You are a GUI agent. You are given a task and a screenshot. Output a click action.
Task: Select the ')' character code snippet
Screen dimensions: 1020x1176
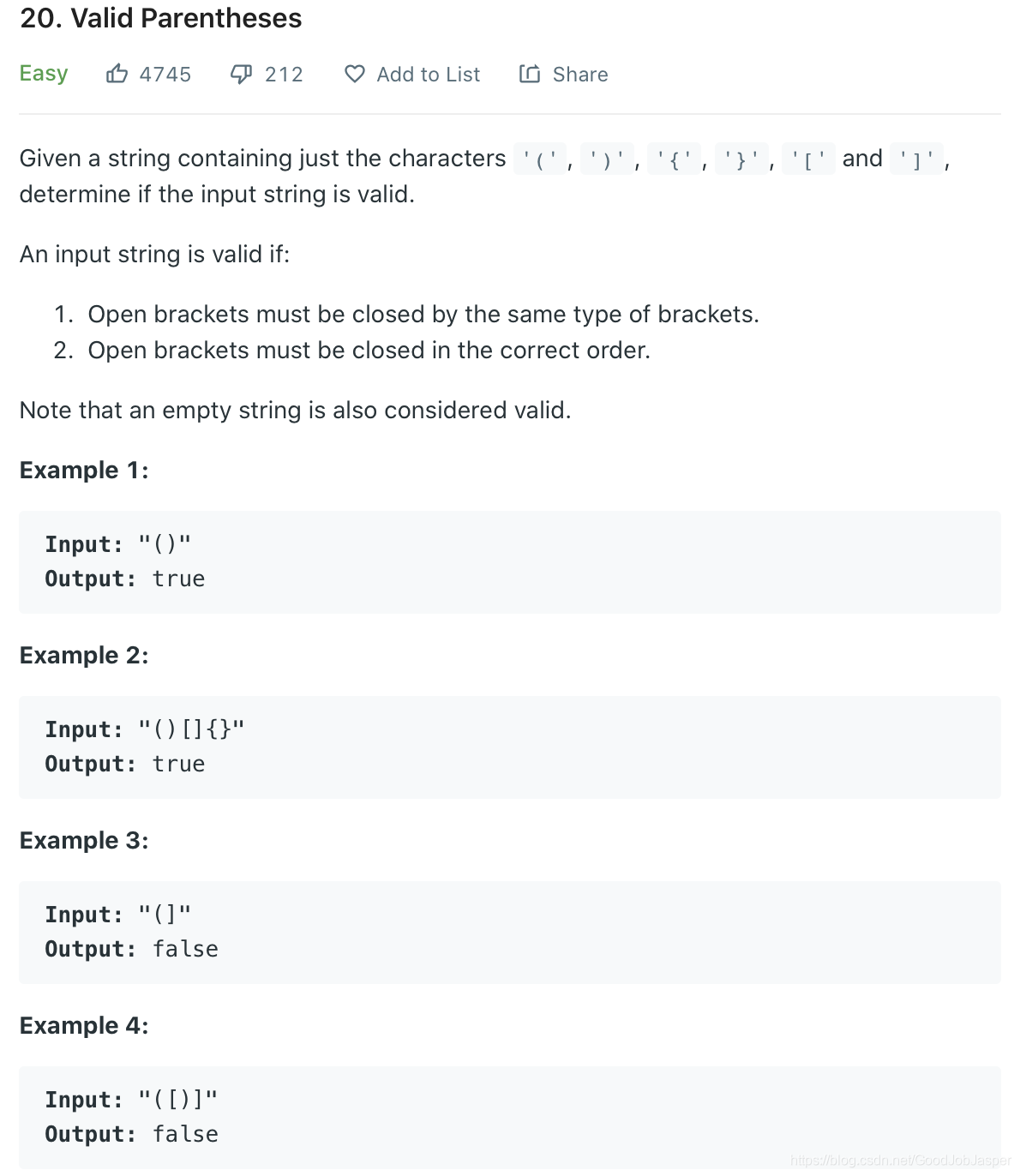click(x=608, y=159)
